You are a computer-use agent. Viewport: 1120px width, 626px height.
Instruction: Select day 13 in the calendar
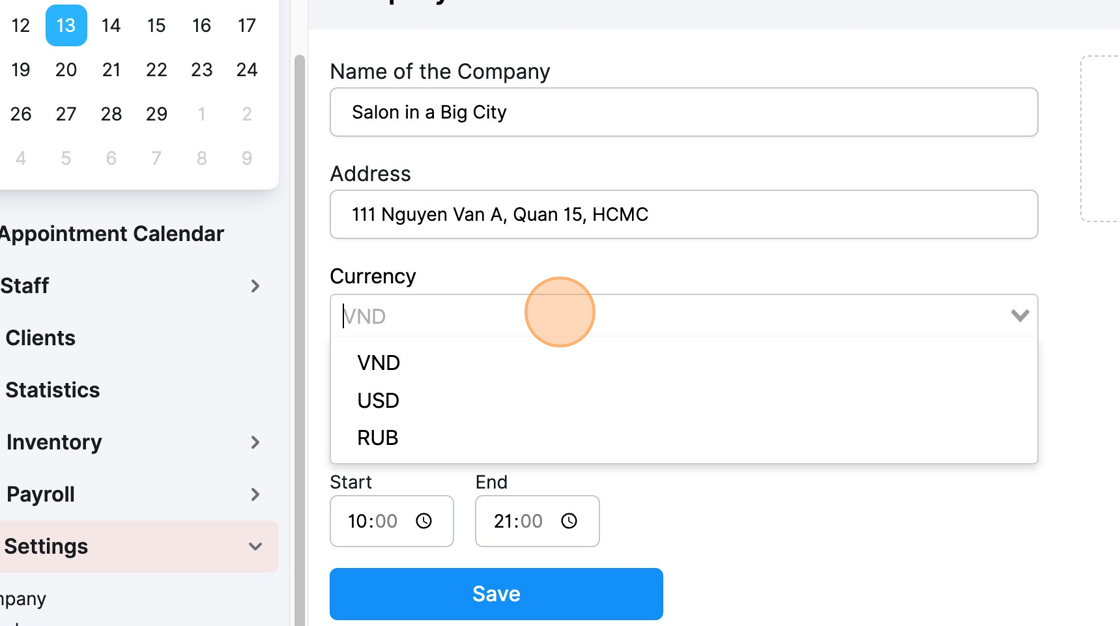tap(66, 26)
